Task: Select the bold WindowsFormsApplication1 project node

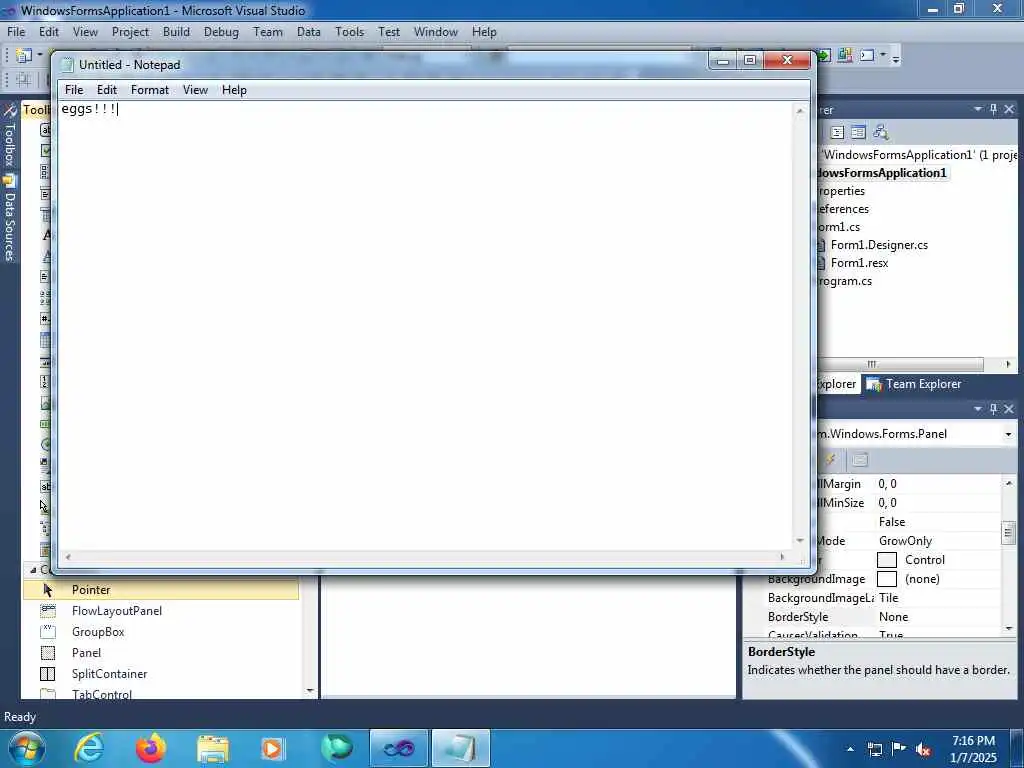Action: point(882,173)
